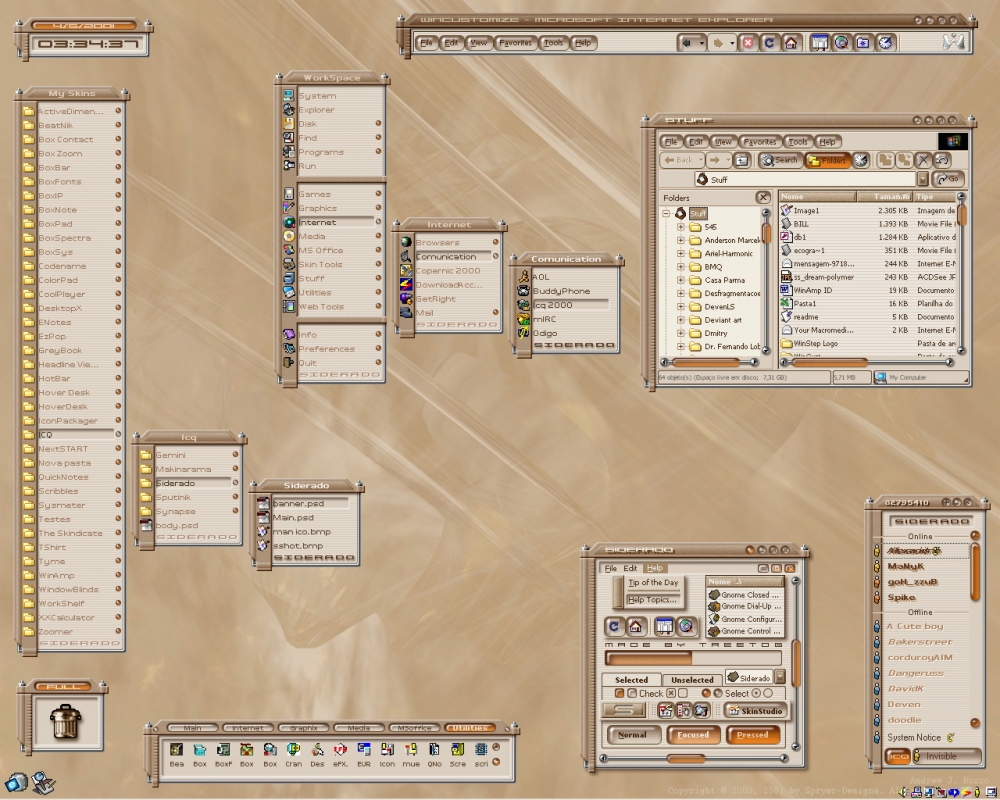Sort by the Nome column header in Stuff
Image resolution: width=1000 pixels, height=800 pixels.
pyautogui.click(x=818, y=196)
